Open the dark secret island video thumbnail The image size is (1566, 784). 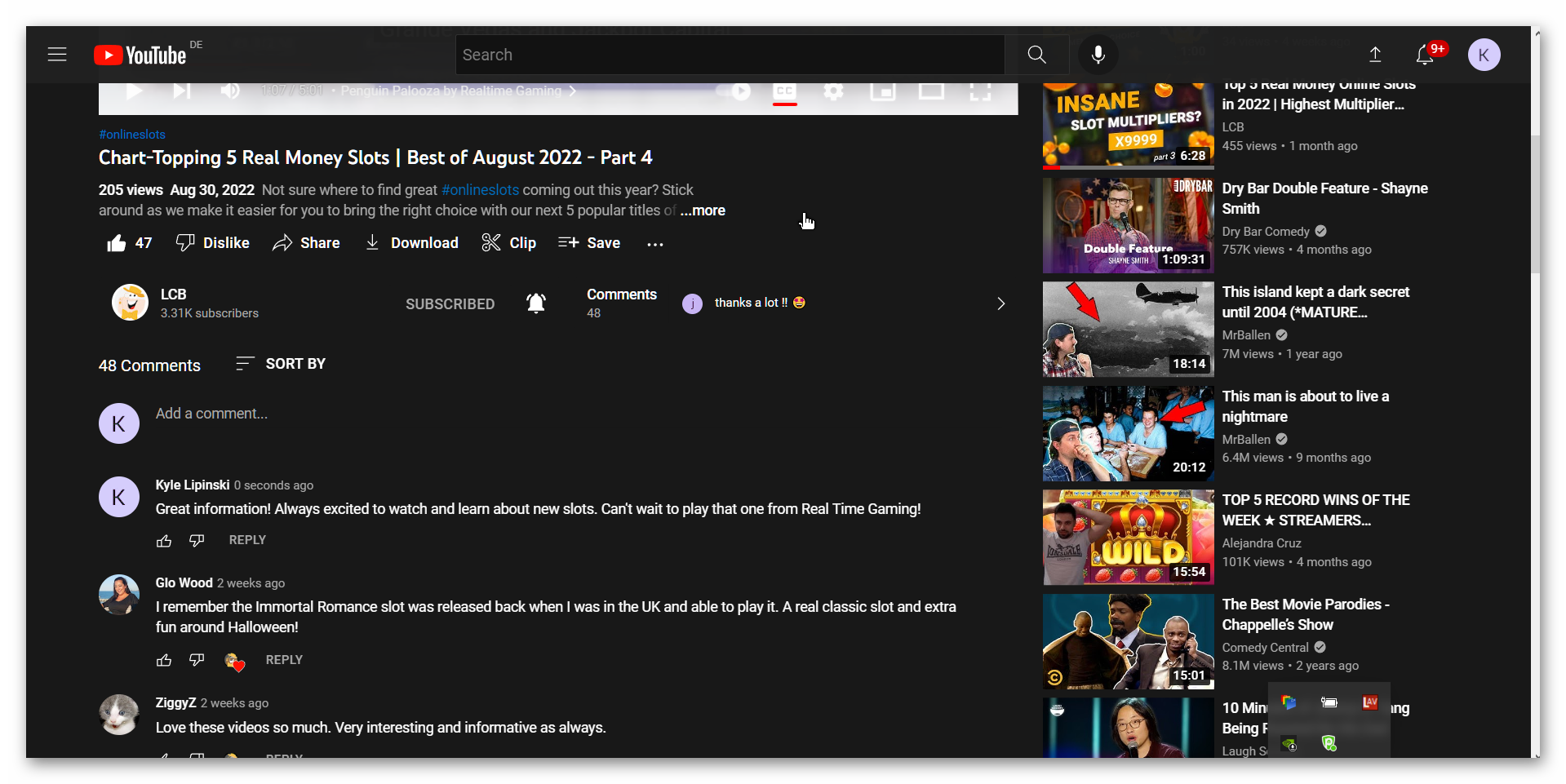tap(1128, 330)
